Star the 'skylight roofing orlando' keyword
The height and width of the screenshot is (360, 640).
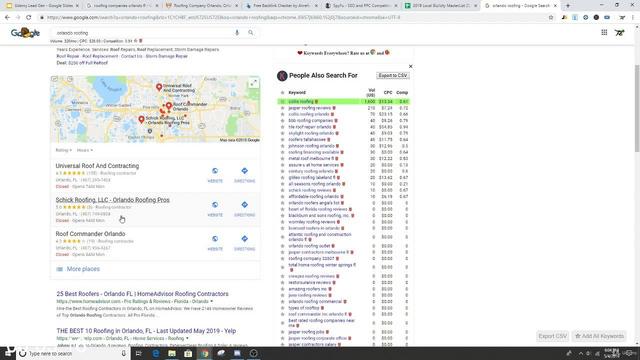coord(282,133)
